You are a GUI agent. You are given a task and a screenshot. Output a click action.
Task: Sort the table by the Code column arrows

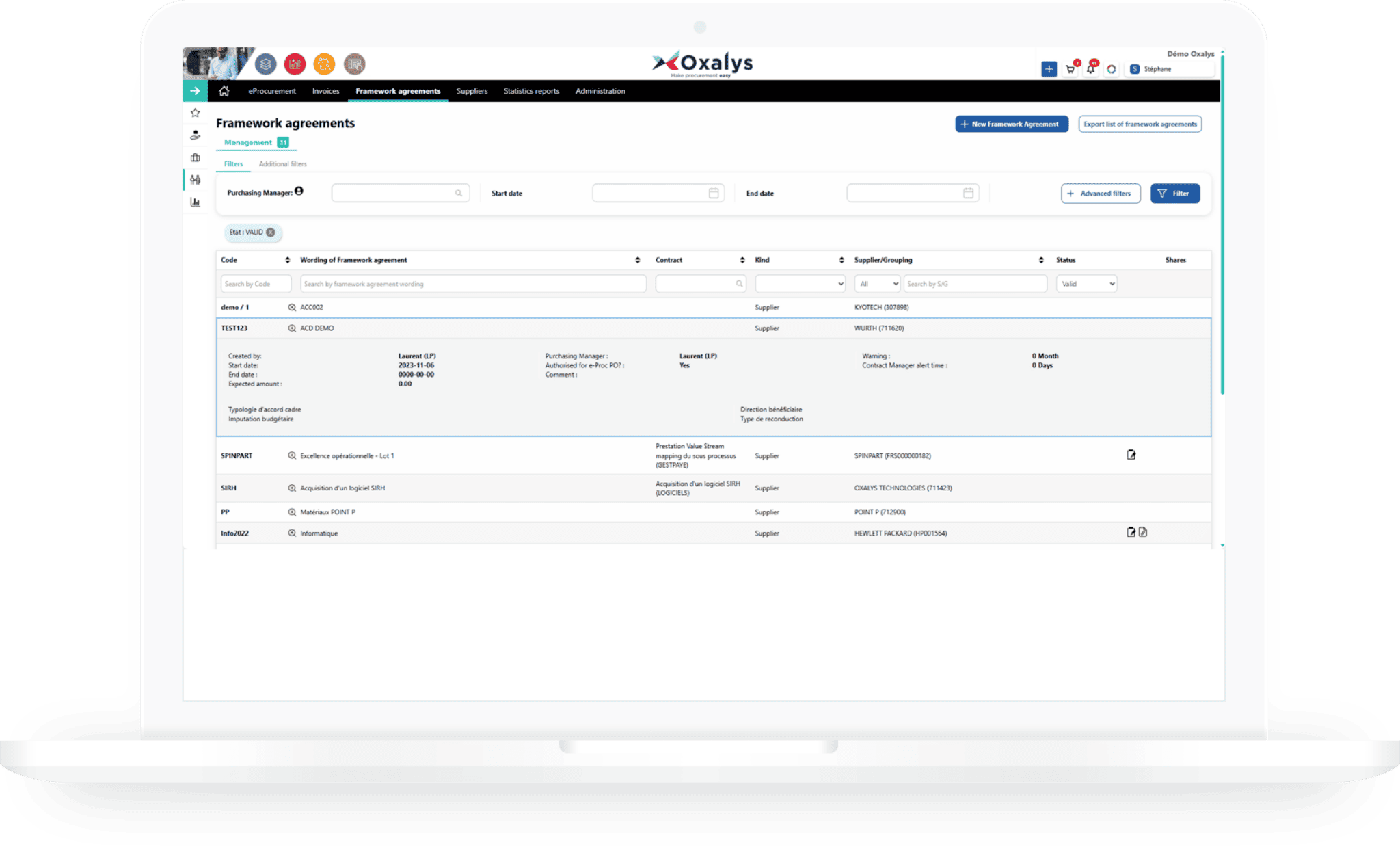coord(288,260)
